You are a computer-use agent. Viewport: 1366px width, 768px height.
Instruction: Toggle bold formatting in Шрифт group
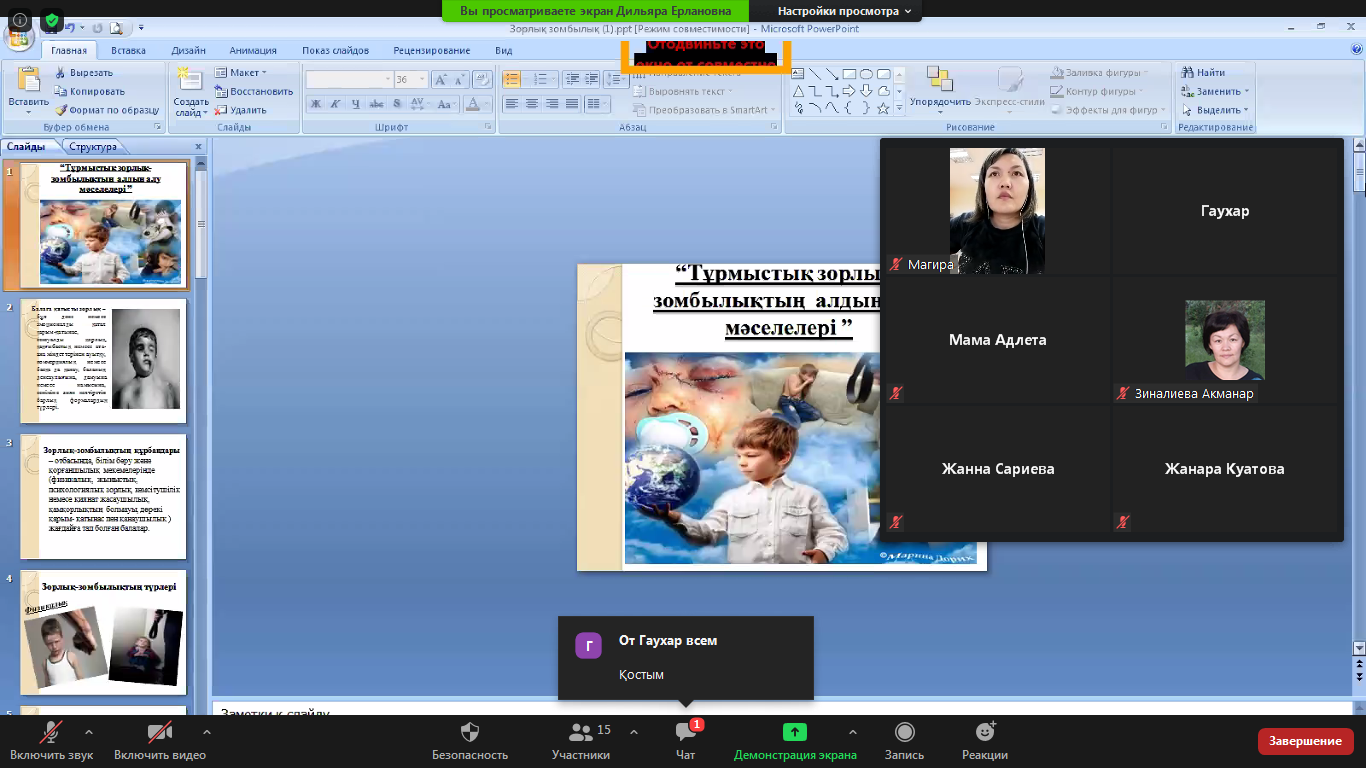click(315, 104)
